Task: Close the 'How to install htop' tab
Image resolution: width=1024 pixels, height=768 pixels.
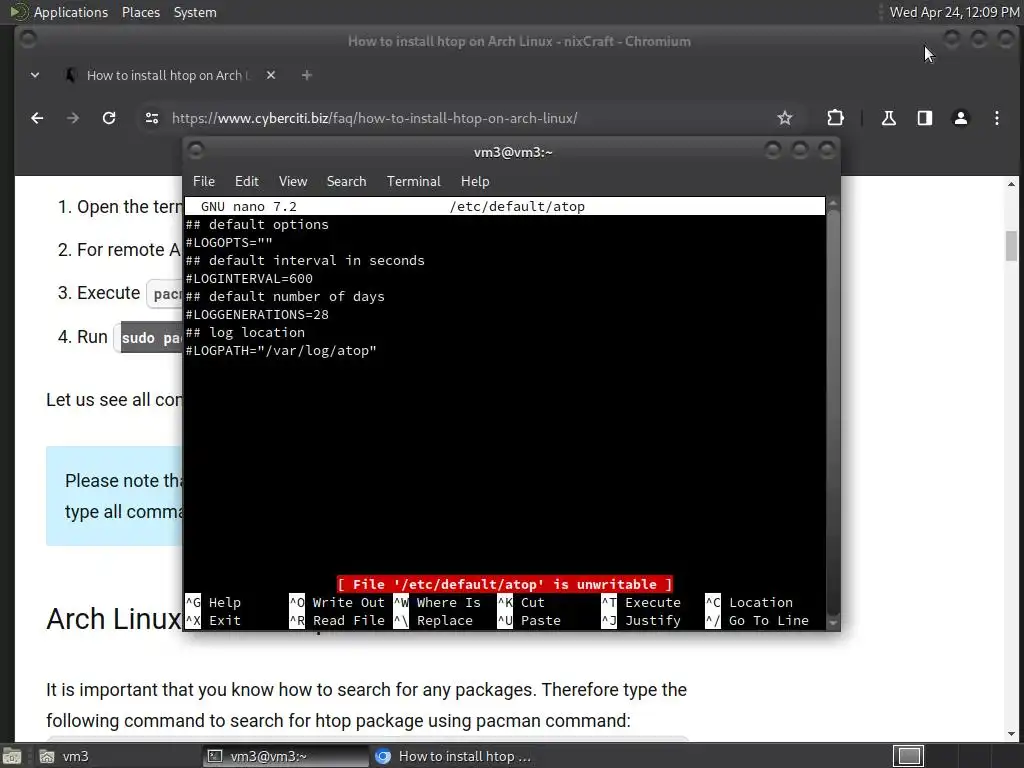Action: tap(271, 75)
